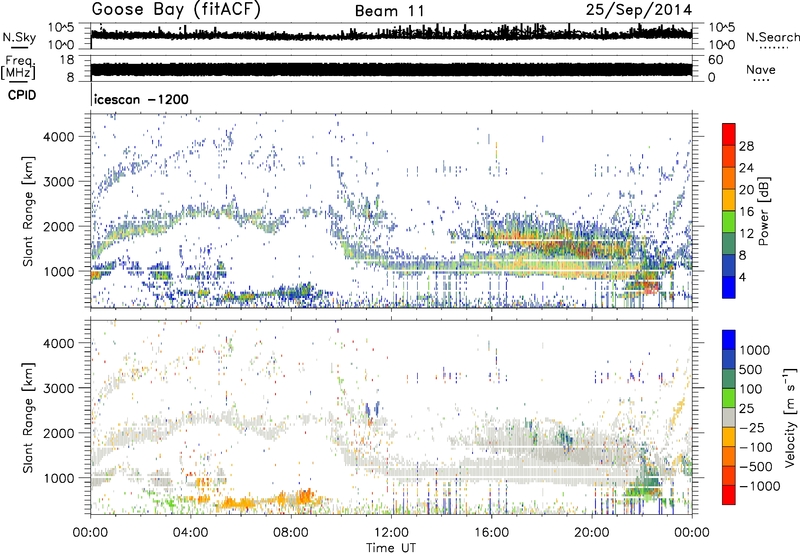Click the '60' Nave axis tick
The width and height of the screenshot is (800, 554).
click(715, 60)
